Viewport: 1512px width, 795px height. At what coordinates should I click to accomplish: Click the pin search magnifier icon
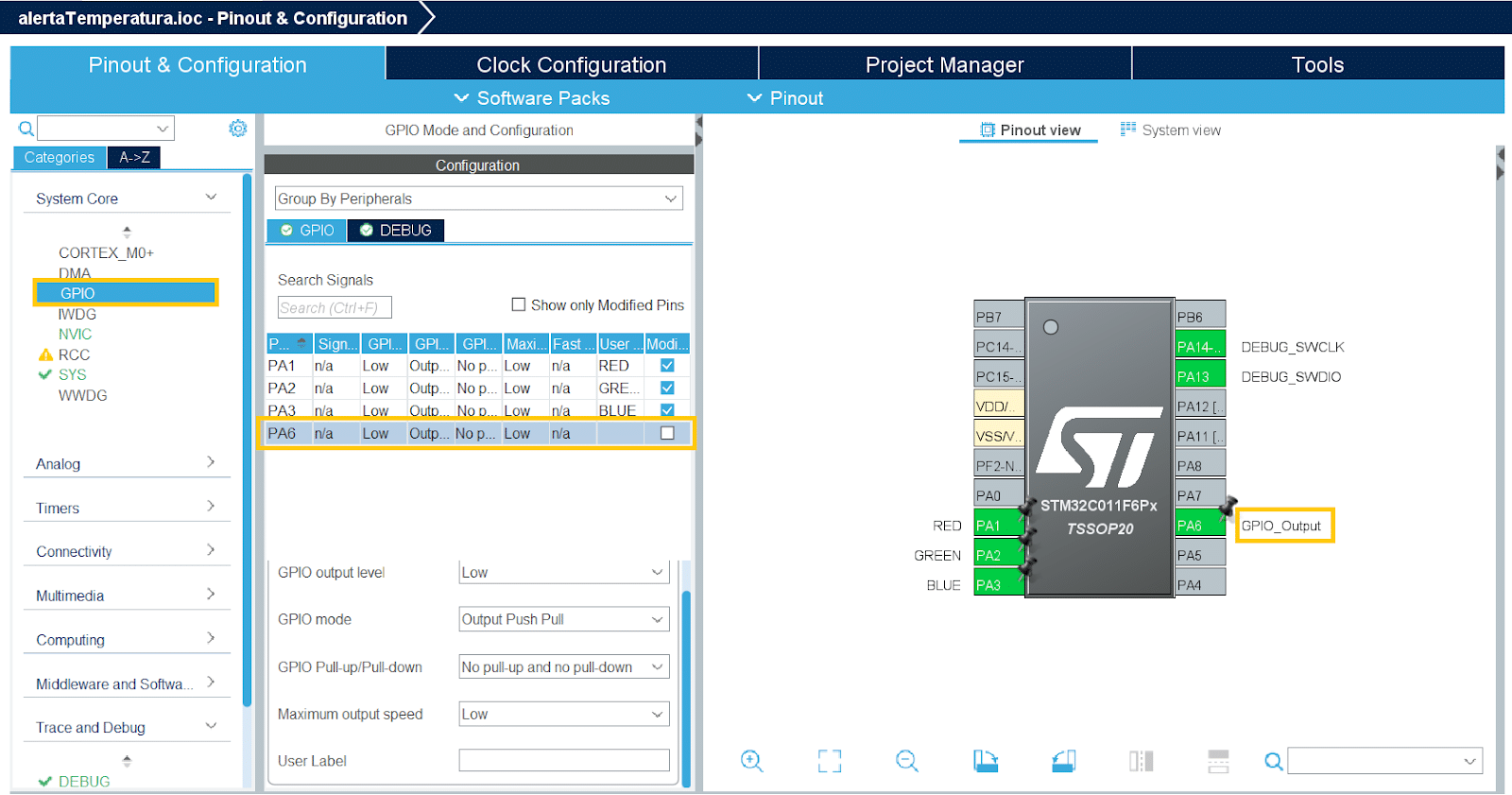coord(1274,761)
